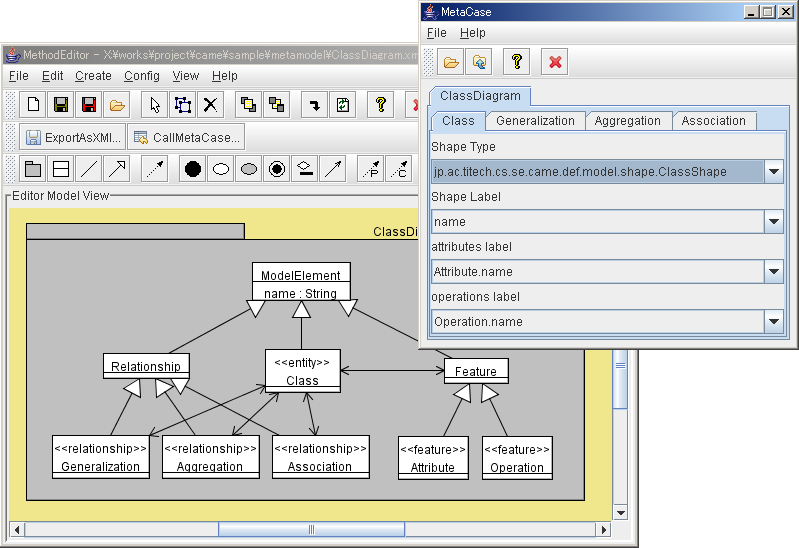The width and height of the screenshot is (799, 548).
Task: Select the solid diagonal arrow tool
Action: (x=333, y=169)
